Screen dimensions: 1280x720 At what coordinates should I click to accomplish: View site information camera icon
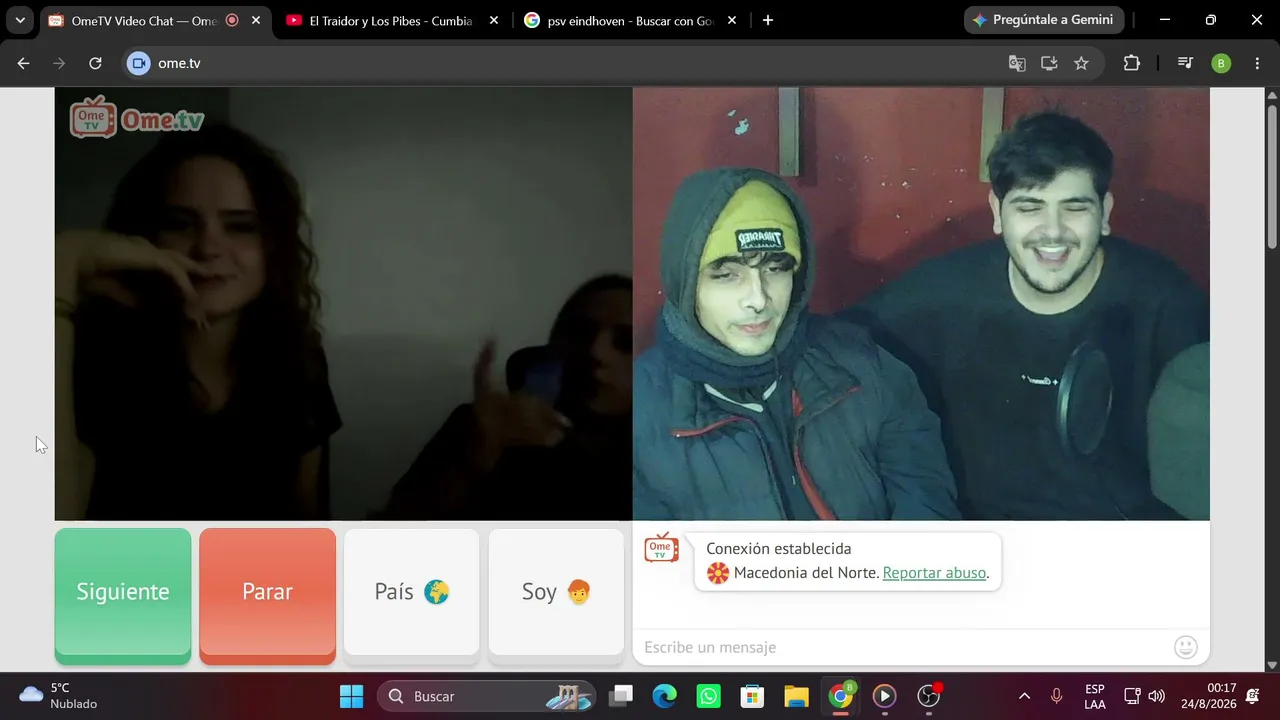pyautogui.click(x=139, y=63)
